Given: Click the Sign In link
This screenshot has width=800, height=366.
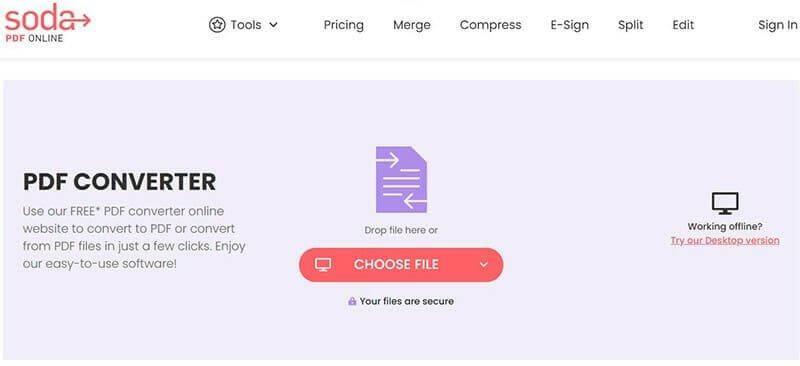Looking at the screenshot, I should point(778,25).
